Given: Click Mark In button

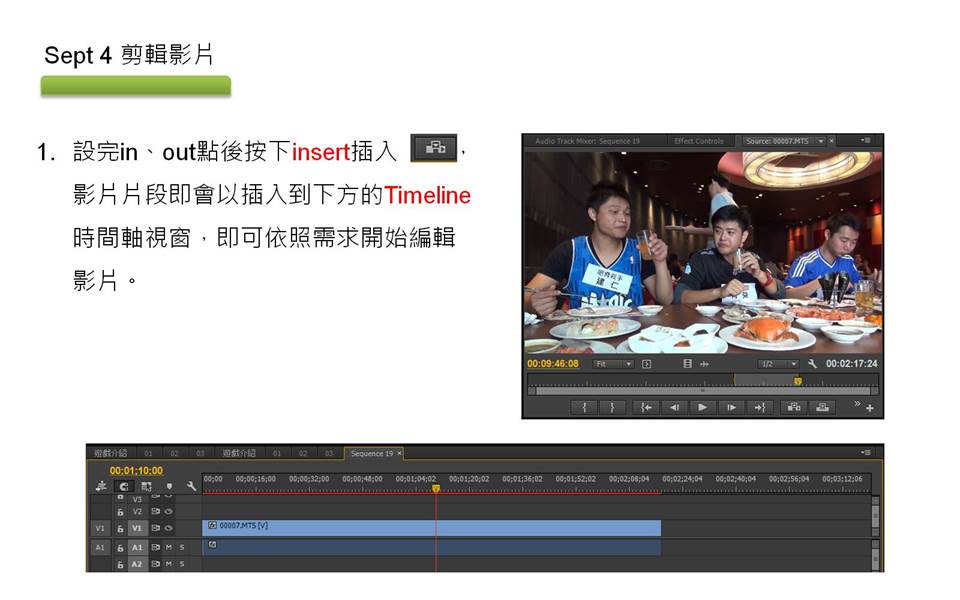Looking at the screenshot, I should [584, 407].
